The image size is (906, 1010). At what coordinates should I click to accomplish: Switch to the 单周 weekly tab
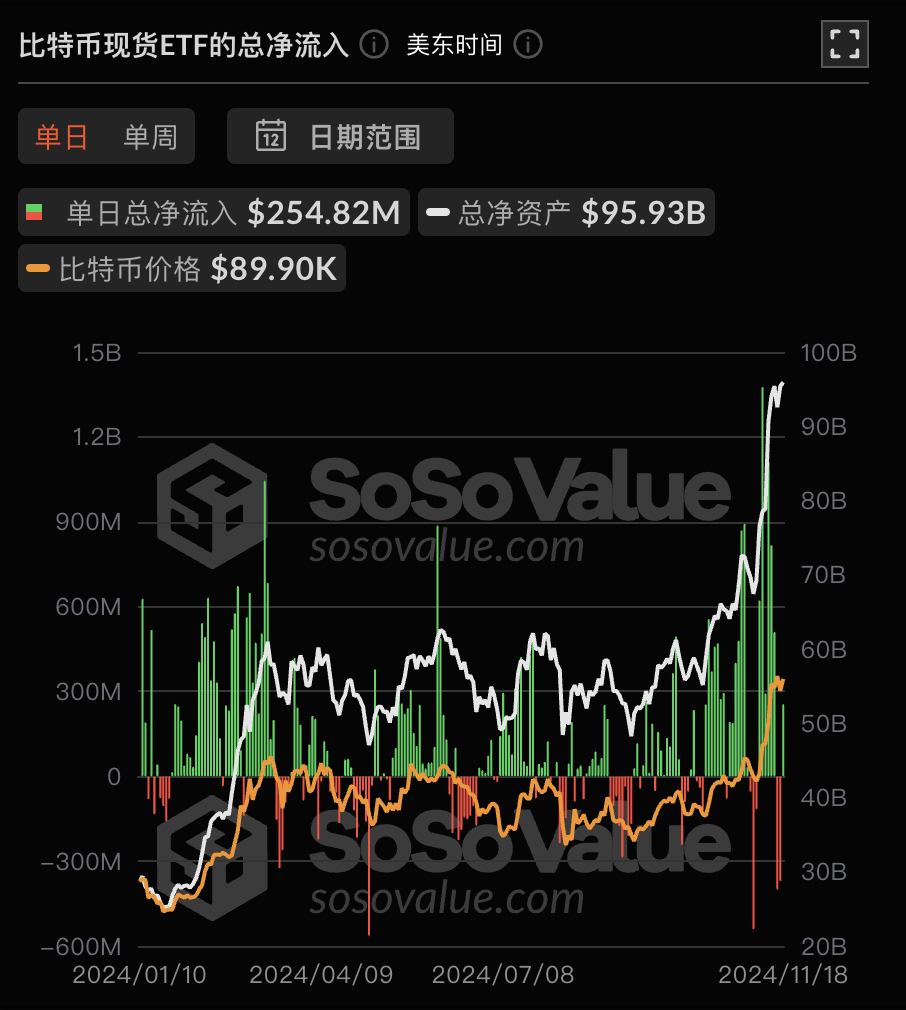click(x=151, y=137)
